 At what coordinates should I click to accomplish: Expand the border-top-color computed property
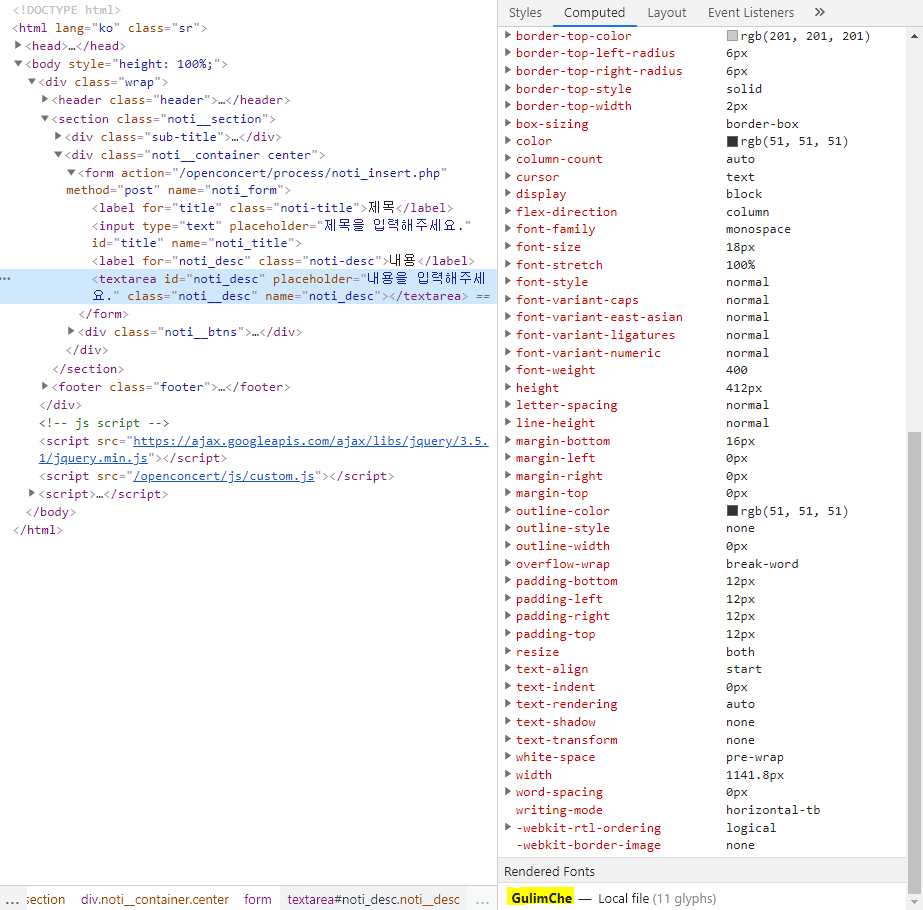pos(507,35)
